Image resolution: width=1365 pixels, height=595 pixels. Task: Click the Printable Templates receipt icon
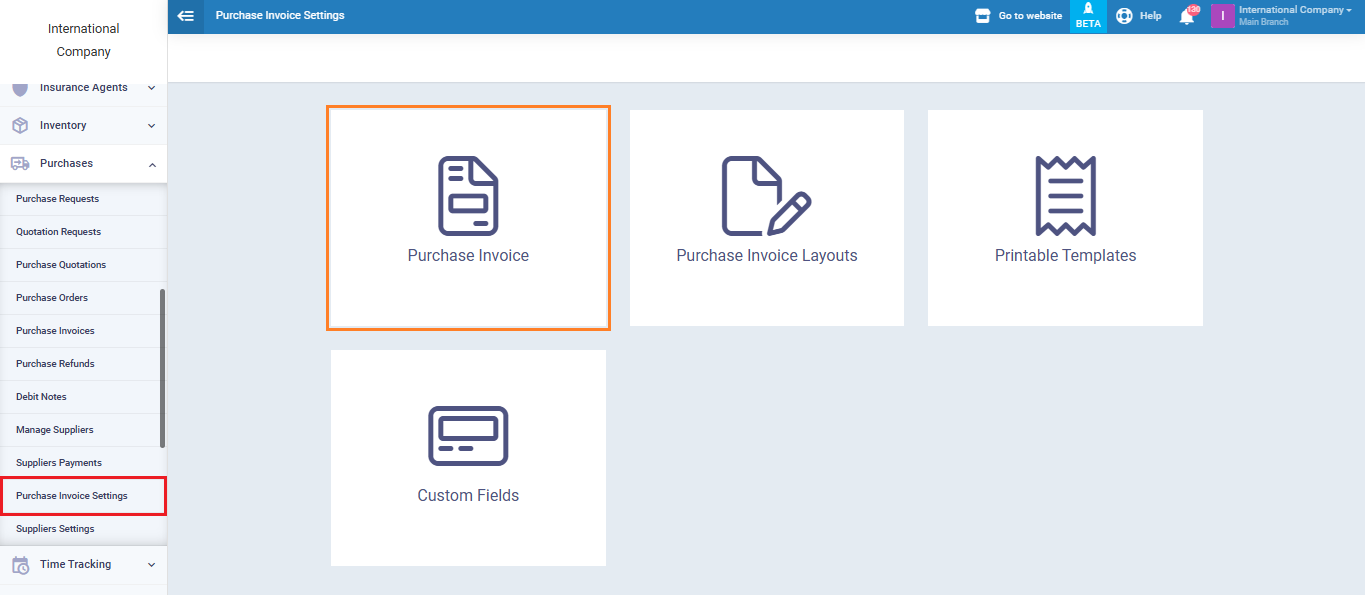point(1065,196)
